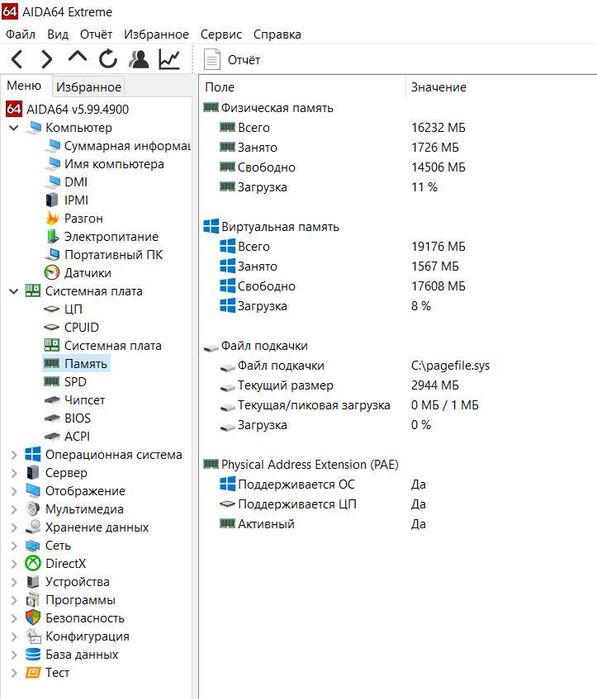Click the База данных database icon
Screen dimensions: 597x699
(x=33, y=655)
